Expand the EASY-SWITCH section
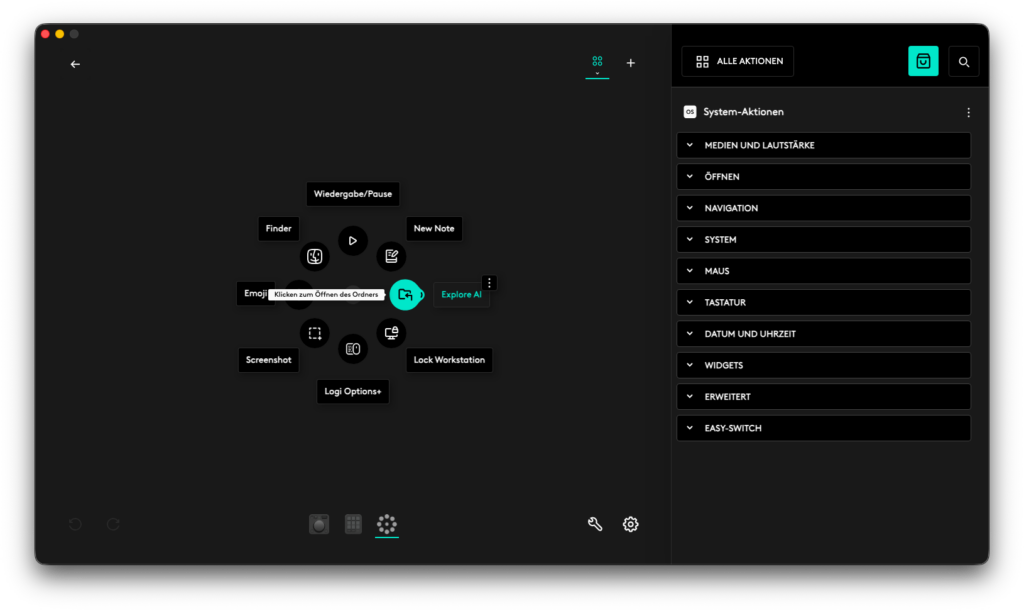The height and width of the screenshot is (611, 1024). 823,428
